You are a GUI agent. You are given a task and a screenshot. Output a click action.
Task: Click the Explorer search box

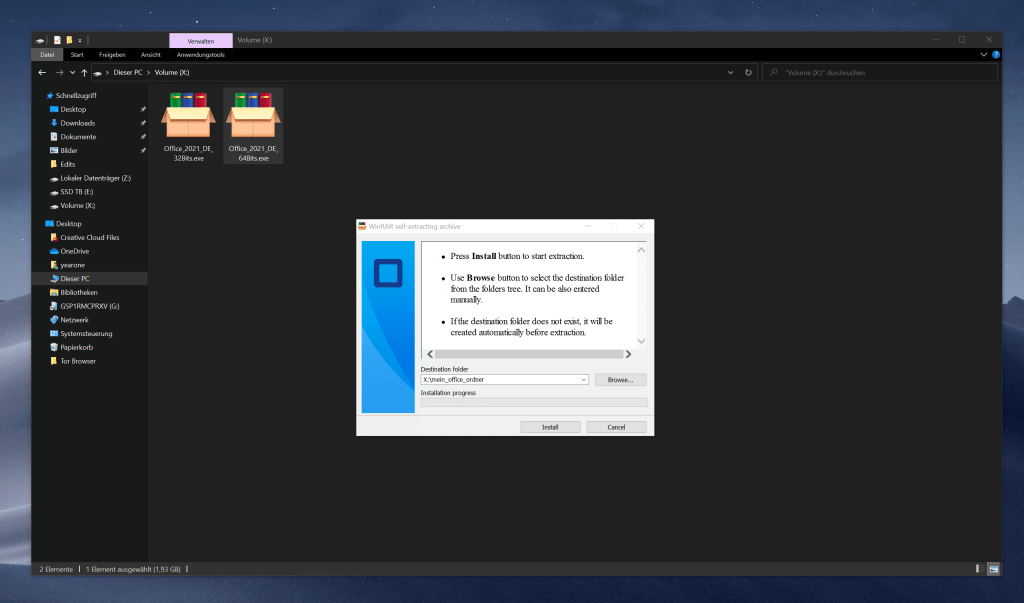[x=880, y=73]
